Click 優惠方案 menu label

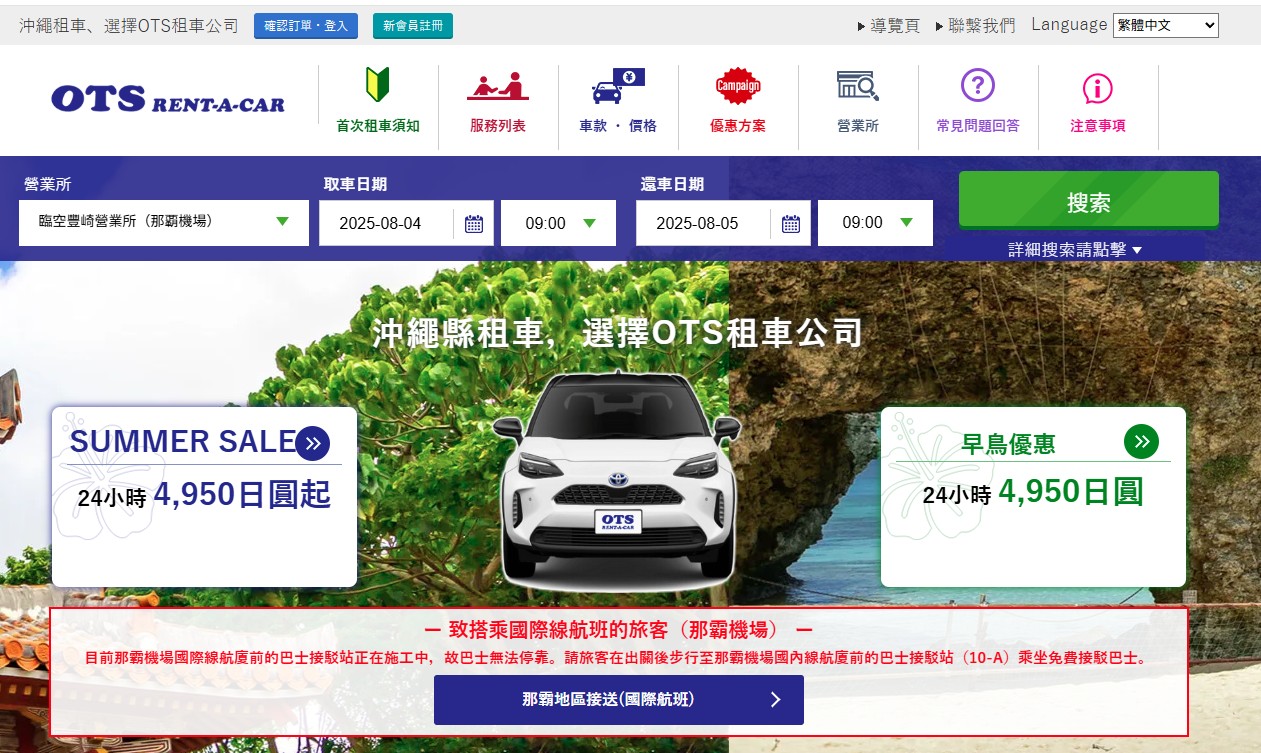tap(738, 126)
